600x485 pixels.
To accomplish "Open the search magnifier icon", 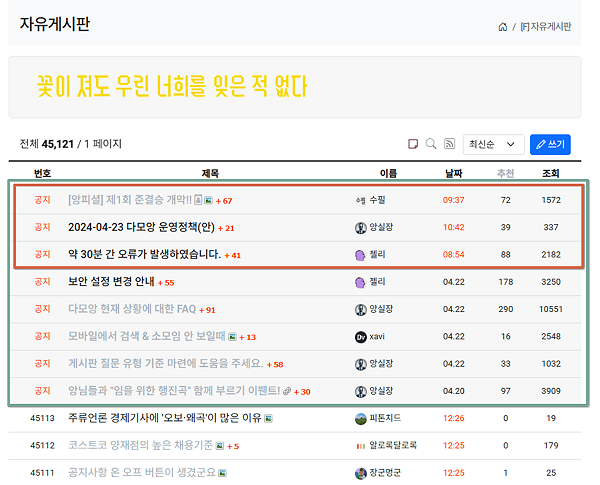I will (431, 144).
